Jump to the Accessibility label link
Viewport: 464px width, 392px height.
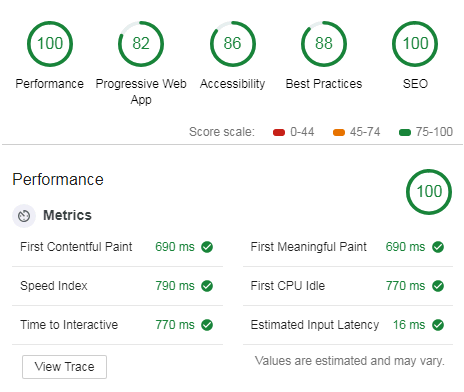(x=233, y=84)
